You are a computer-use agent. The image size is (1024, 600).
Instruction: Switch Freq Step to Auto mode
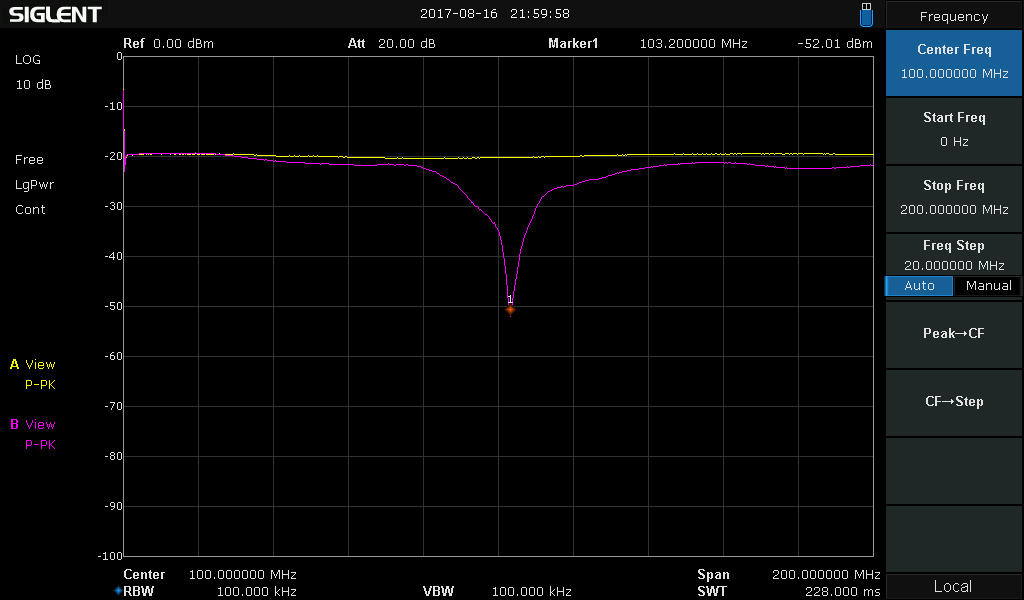coord(919,286)
